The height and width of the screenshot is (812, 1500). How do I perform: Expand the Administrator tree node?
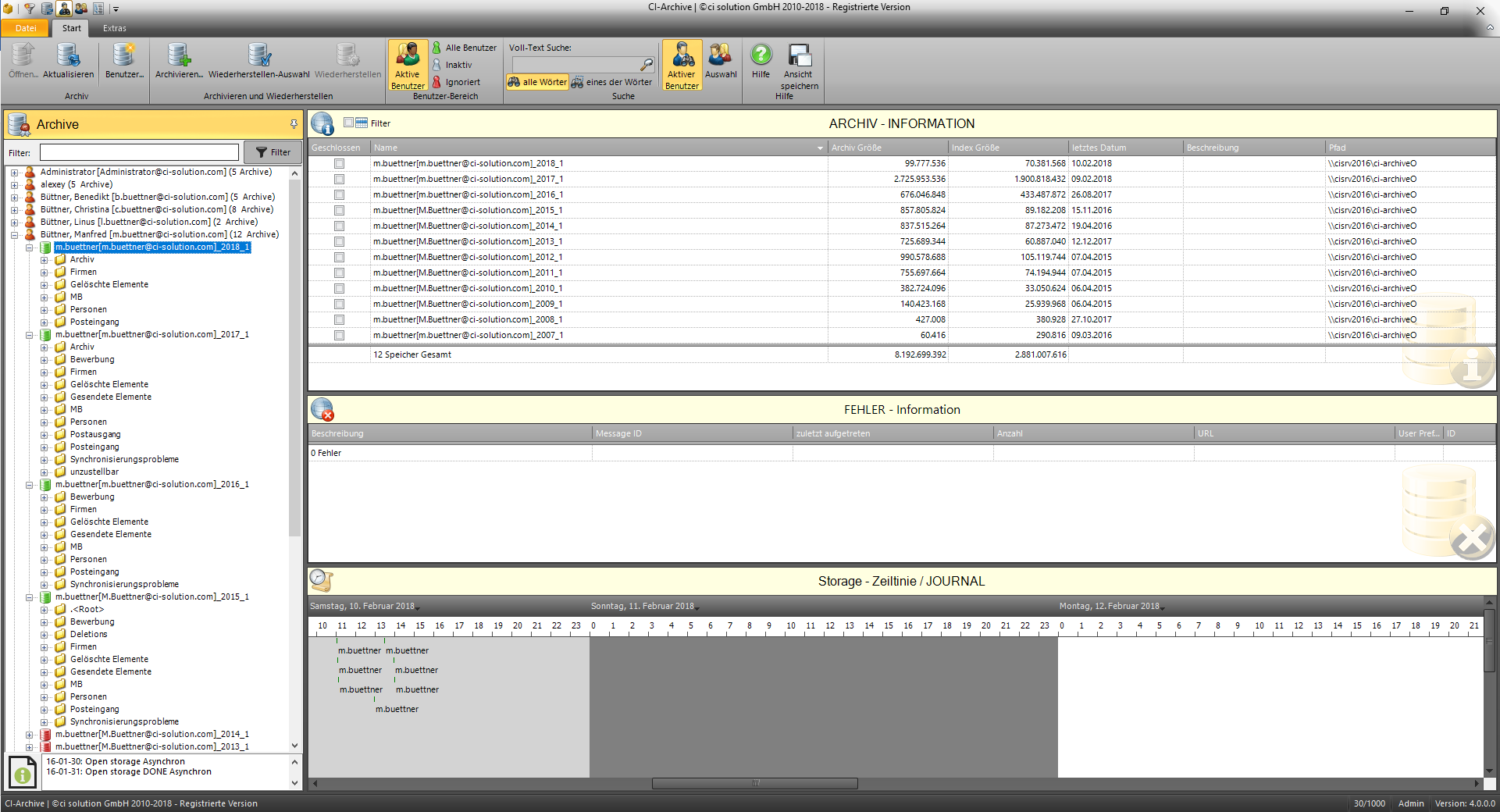[x=14, y=173]
